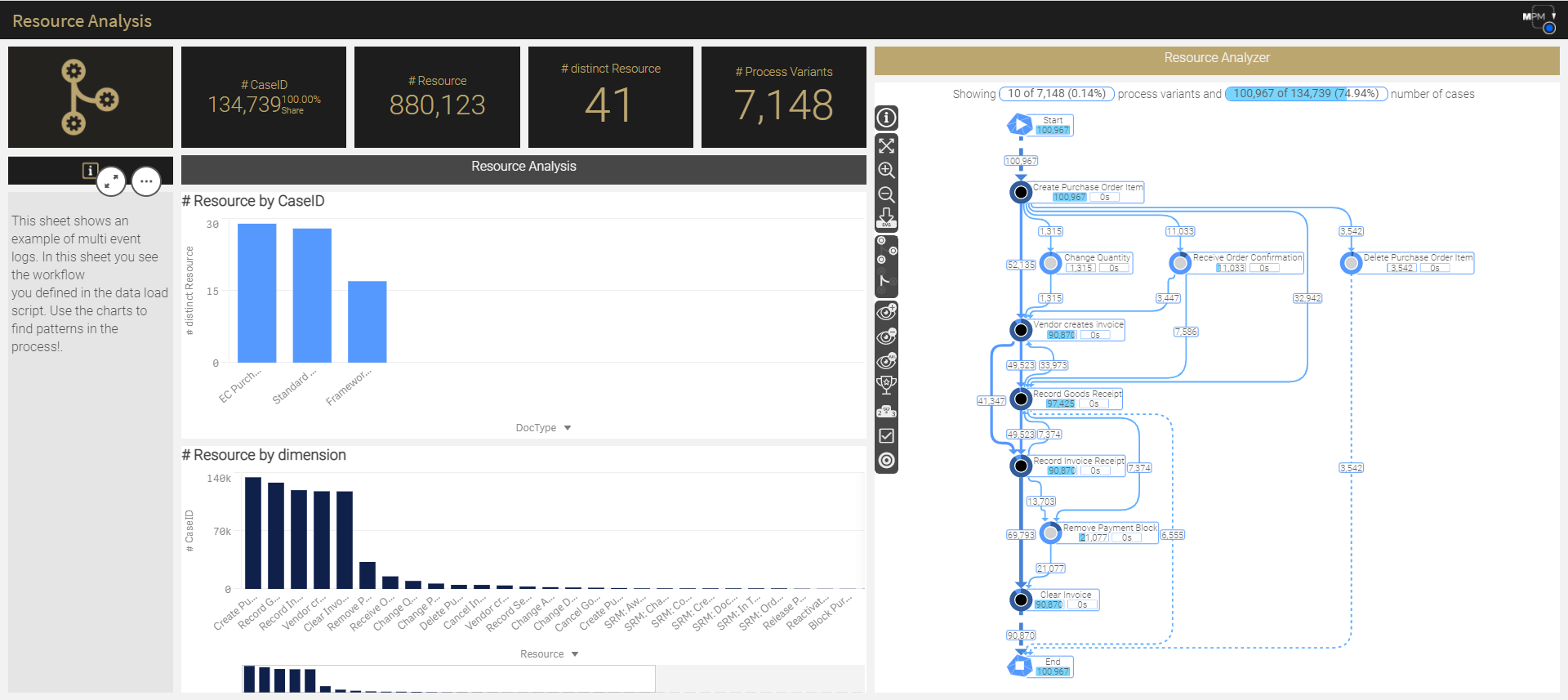This screenshot has height=700, width=1568.
Task: Toggle the checkmark selection icon
Action: click(x=886, y=436)
